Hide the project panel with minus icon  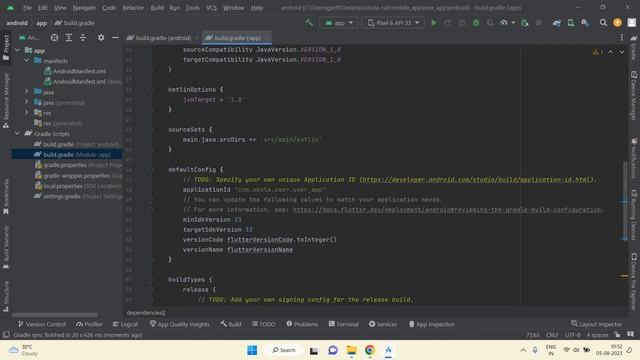(x=115, y=38)
